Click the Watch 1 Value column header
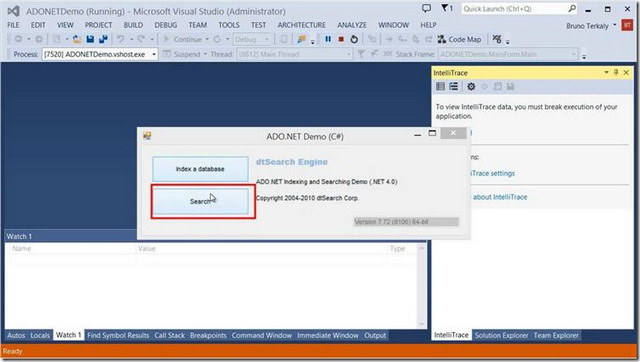Screen dimensions: 640x362 (261, 248)
